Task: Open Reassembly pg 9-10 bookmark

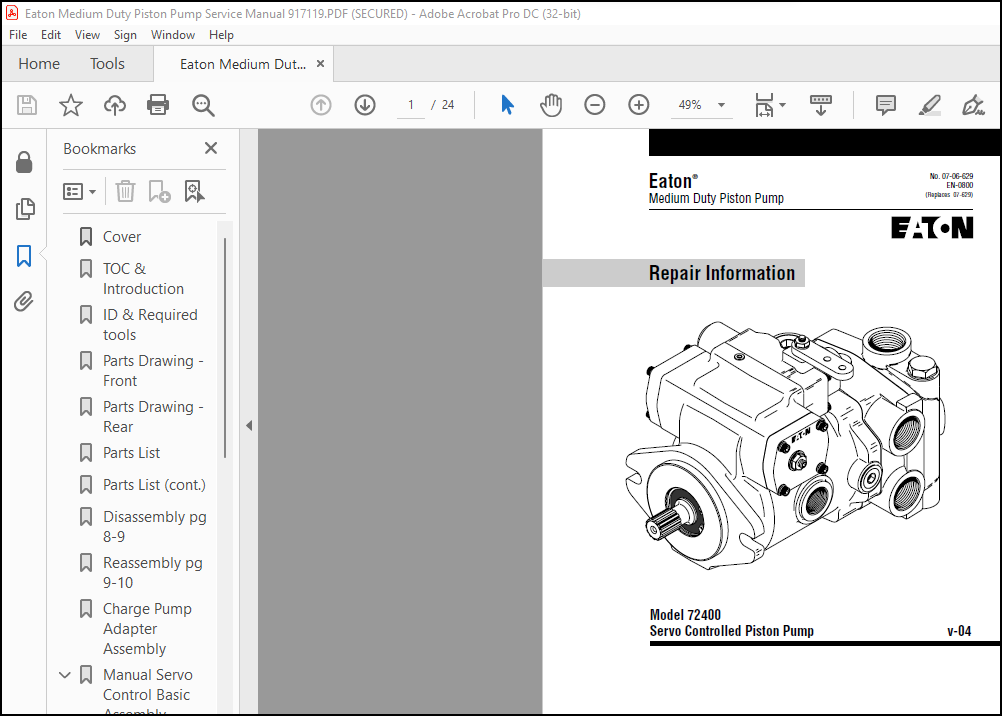Action: 153,573
